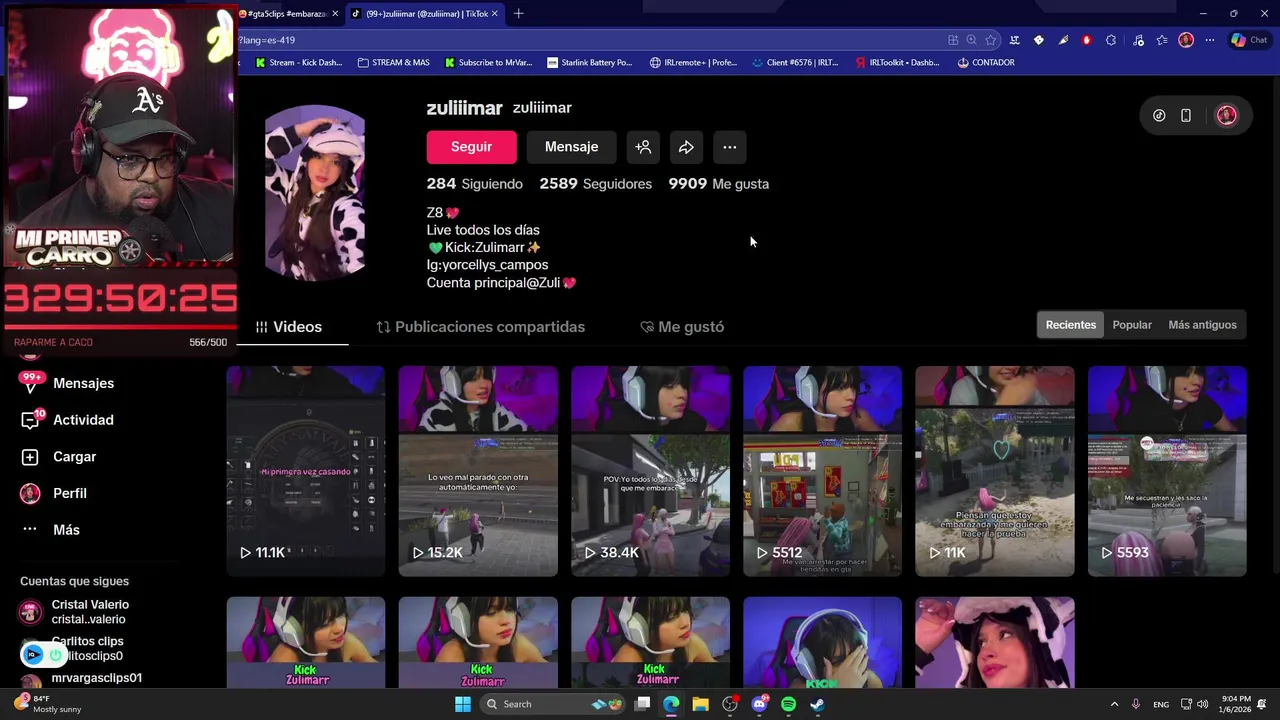Click the Seguir button
The height and width of the screenshot is (720, 1280).
click(471, 147)
